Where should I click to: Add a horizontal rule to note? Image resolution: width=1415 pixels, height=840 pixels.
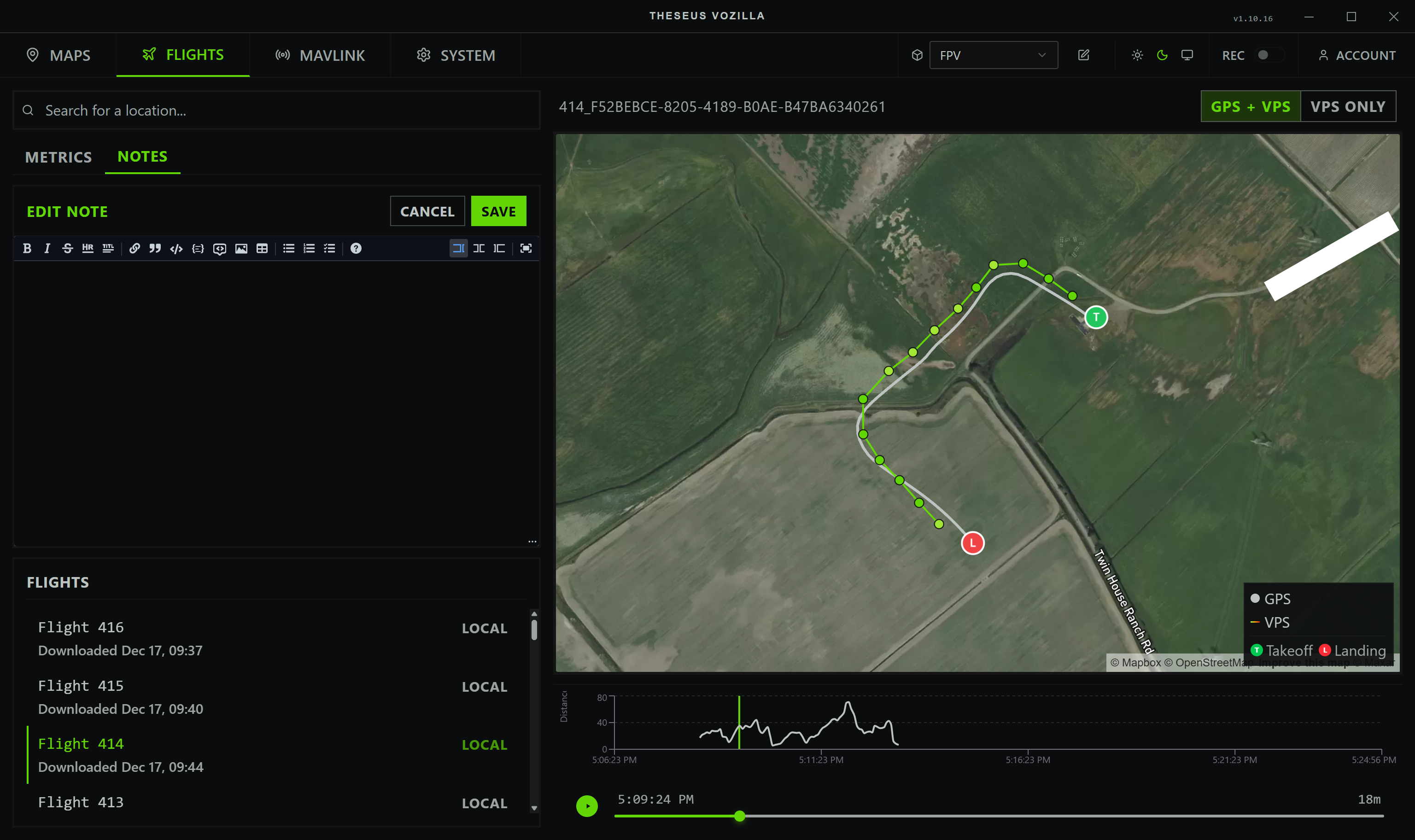point(88,248)
